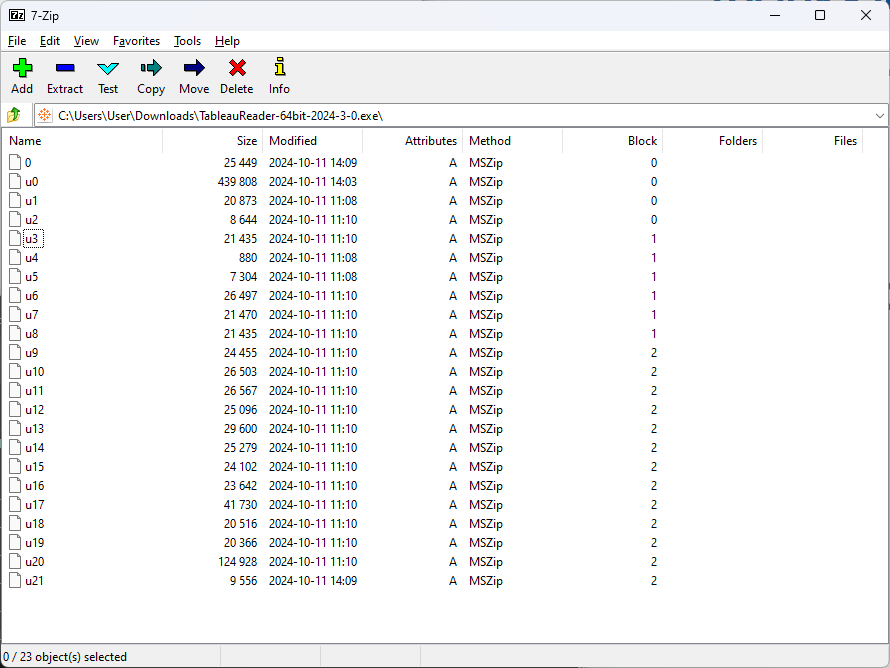This screenshot has height=668, width=890.
Task: Select the file named u16
Action: coord(34,486)
